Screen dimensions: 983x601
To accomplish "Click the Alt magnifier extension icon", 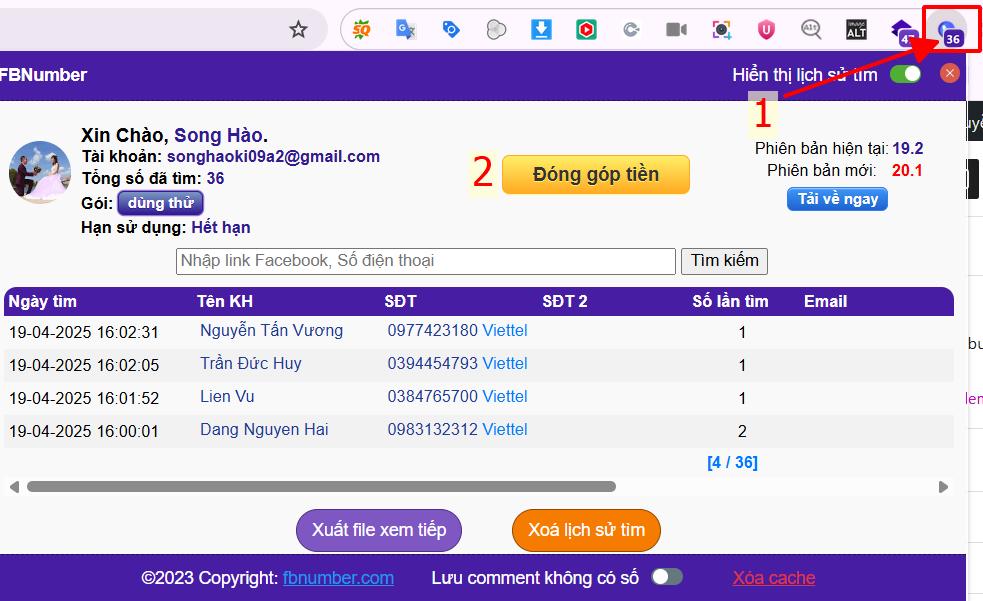I will 811,29.
